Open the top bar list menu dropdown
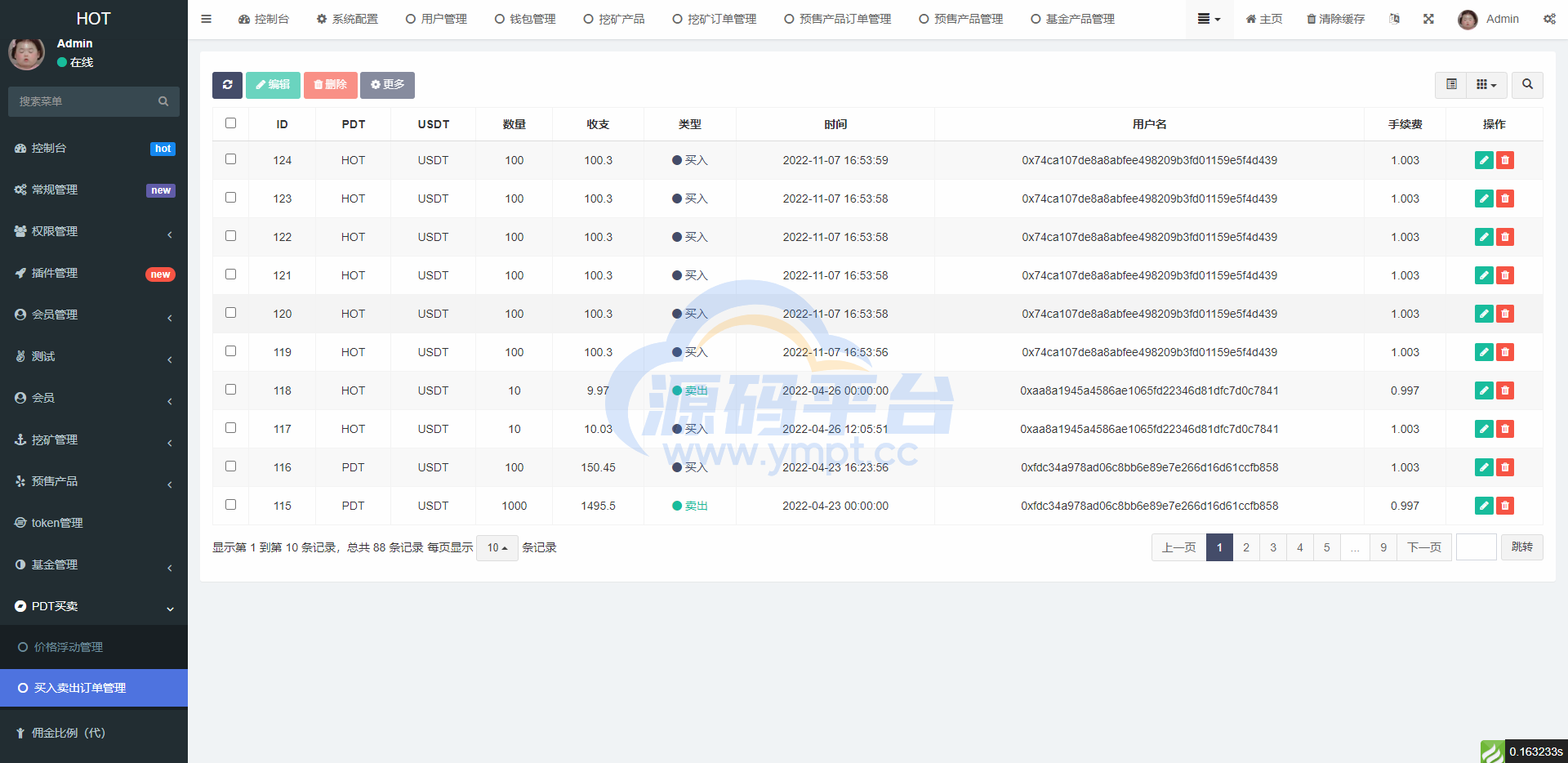 [1209, 19]
